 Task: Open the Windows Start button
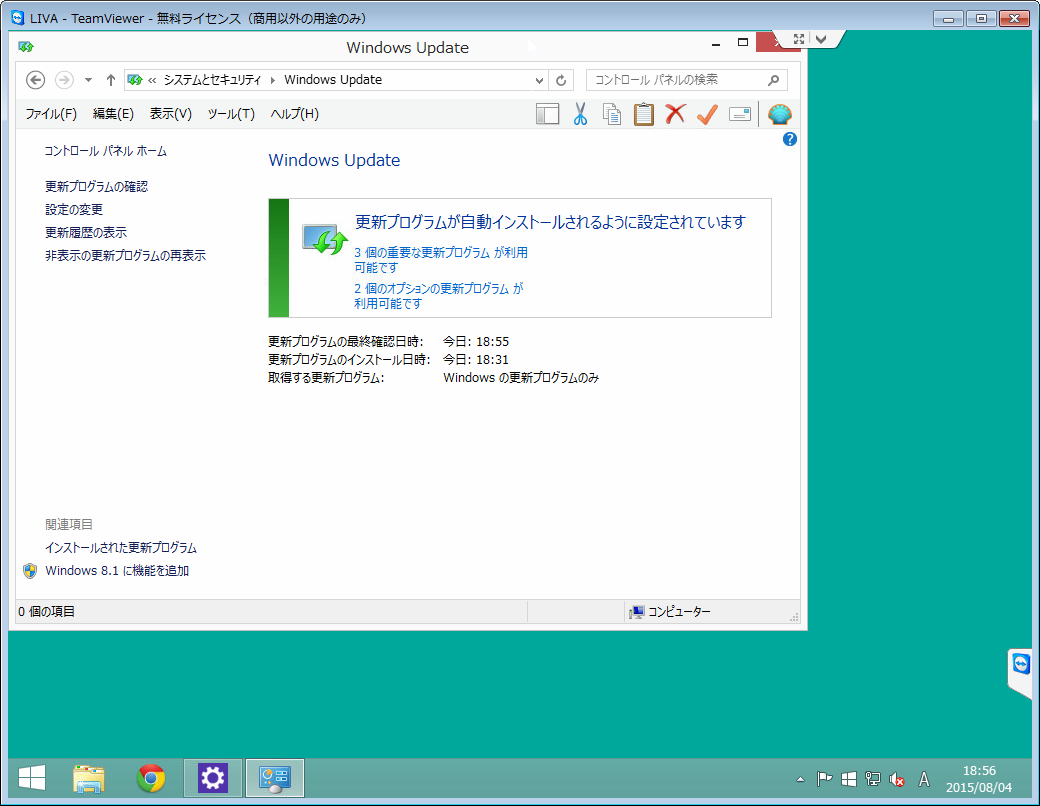pos(32,778)
